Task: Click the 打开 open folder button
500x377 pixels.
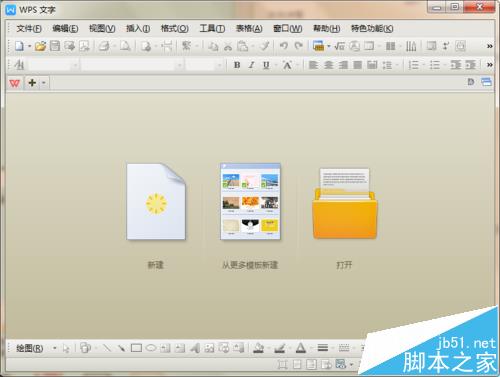Action: (x=344, y=218)
